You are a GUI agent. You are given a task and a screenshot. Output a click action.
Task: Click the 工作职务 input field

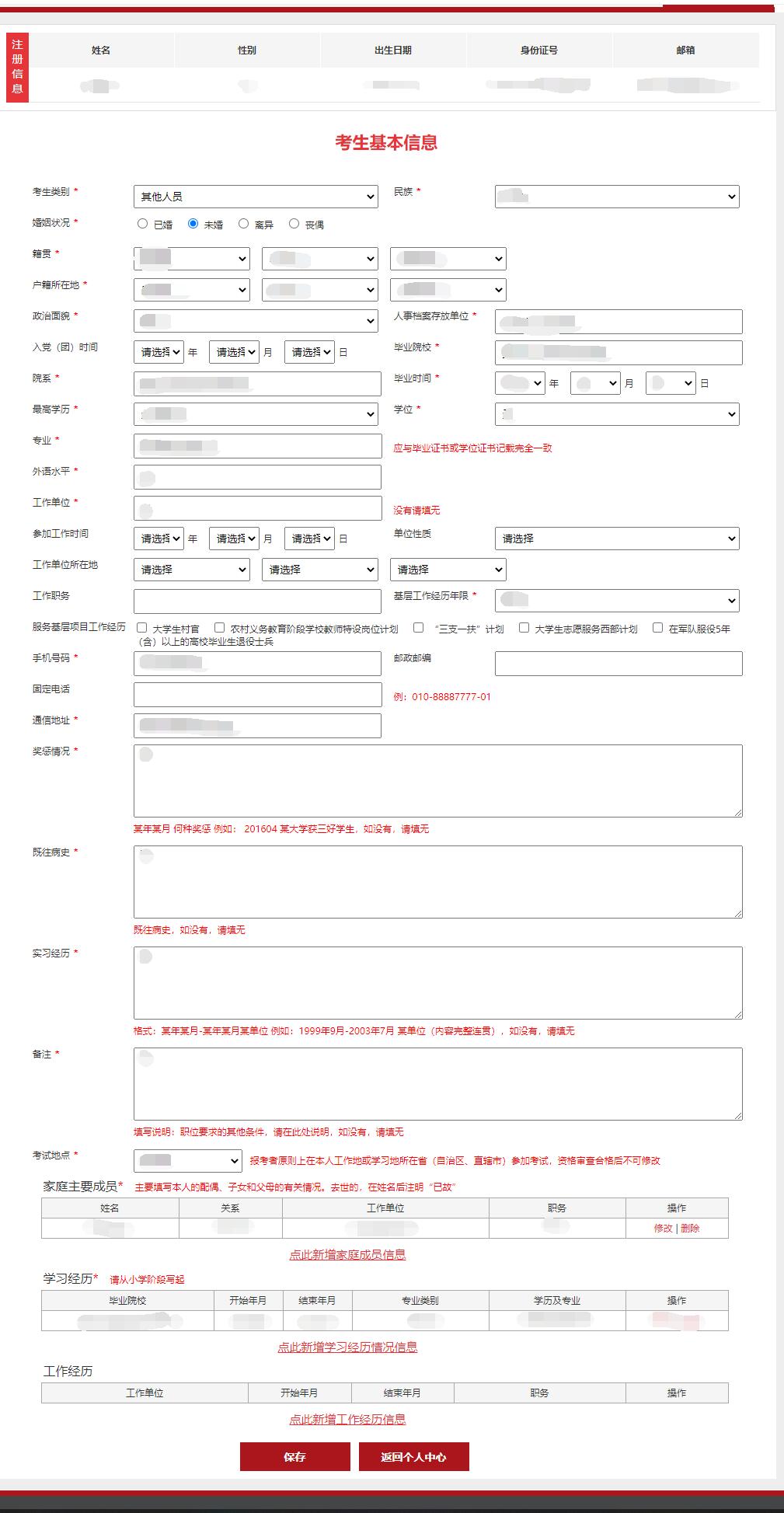[257, 601]
